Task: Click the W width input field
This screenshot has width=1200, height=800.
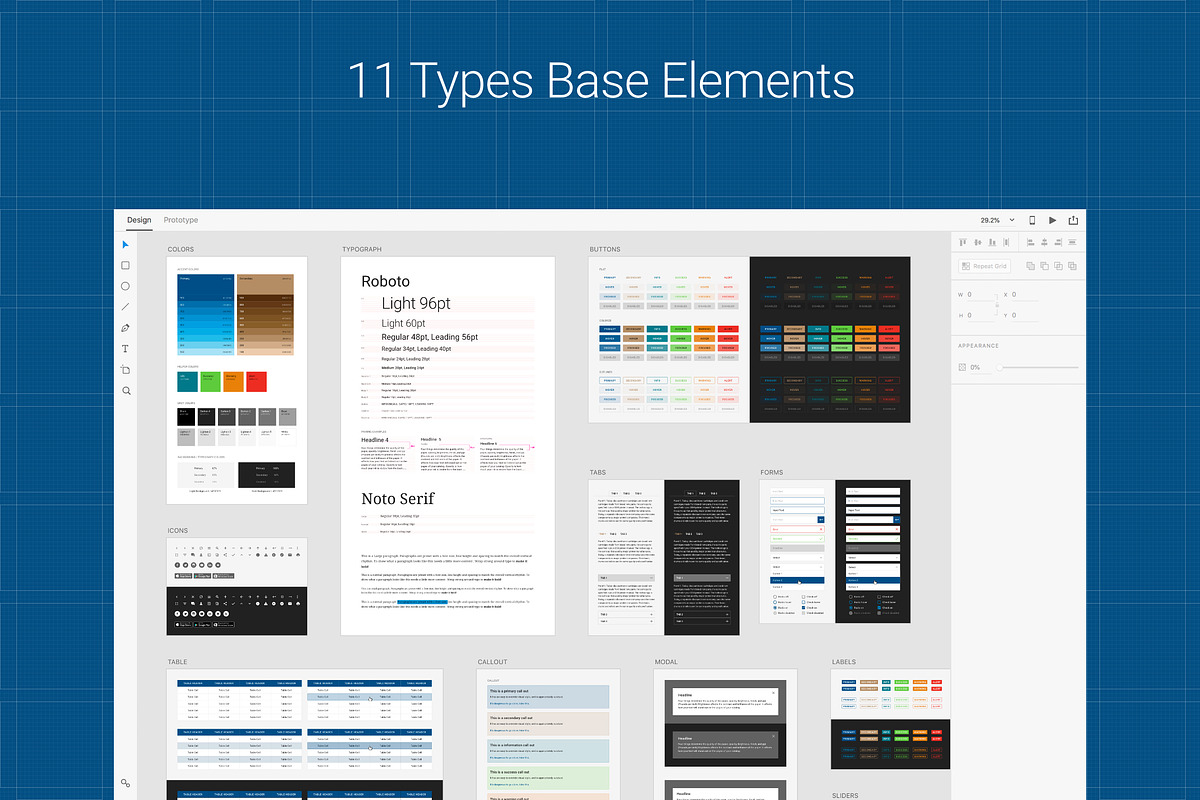Action: 982,295
